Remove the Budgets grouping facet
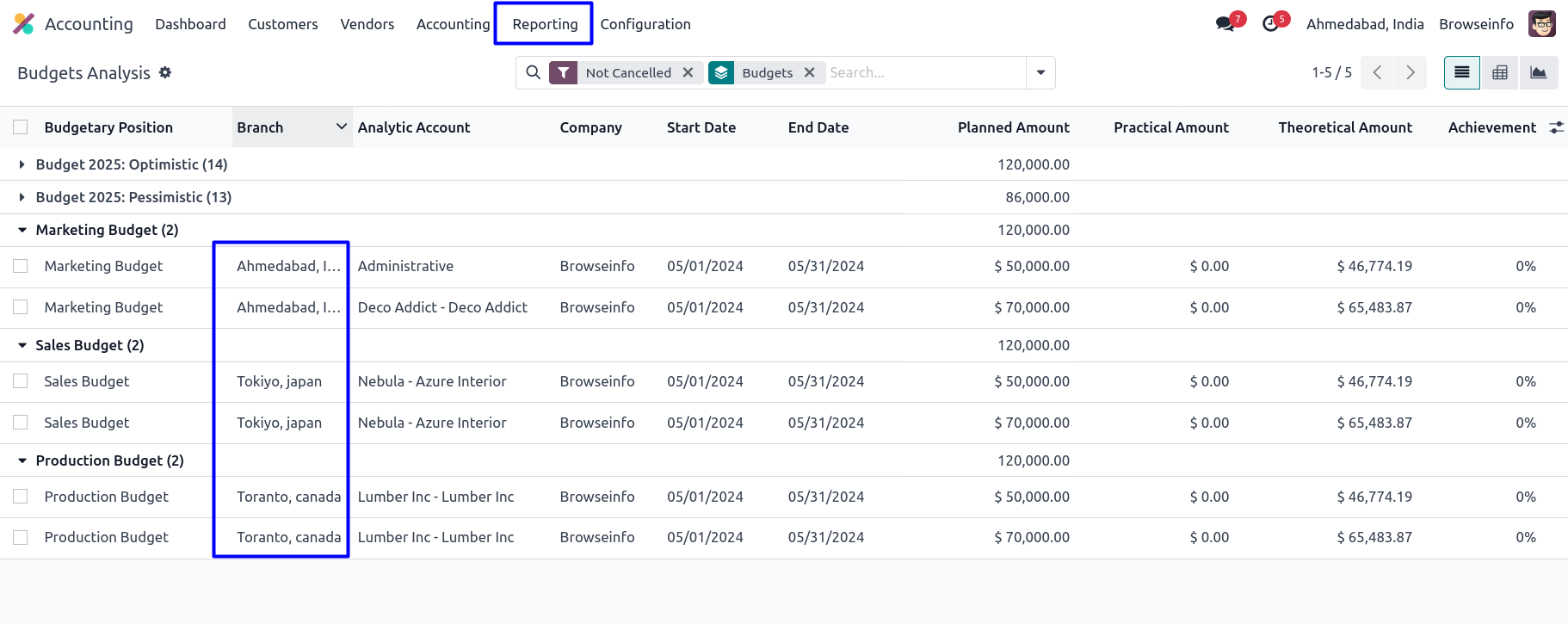The width and height of the screenshot is (1568, 624). click(809, 73)
